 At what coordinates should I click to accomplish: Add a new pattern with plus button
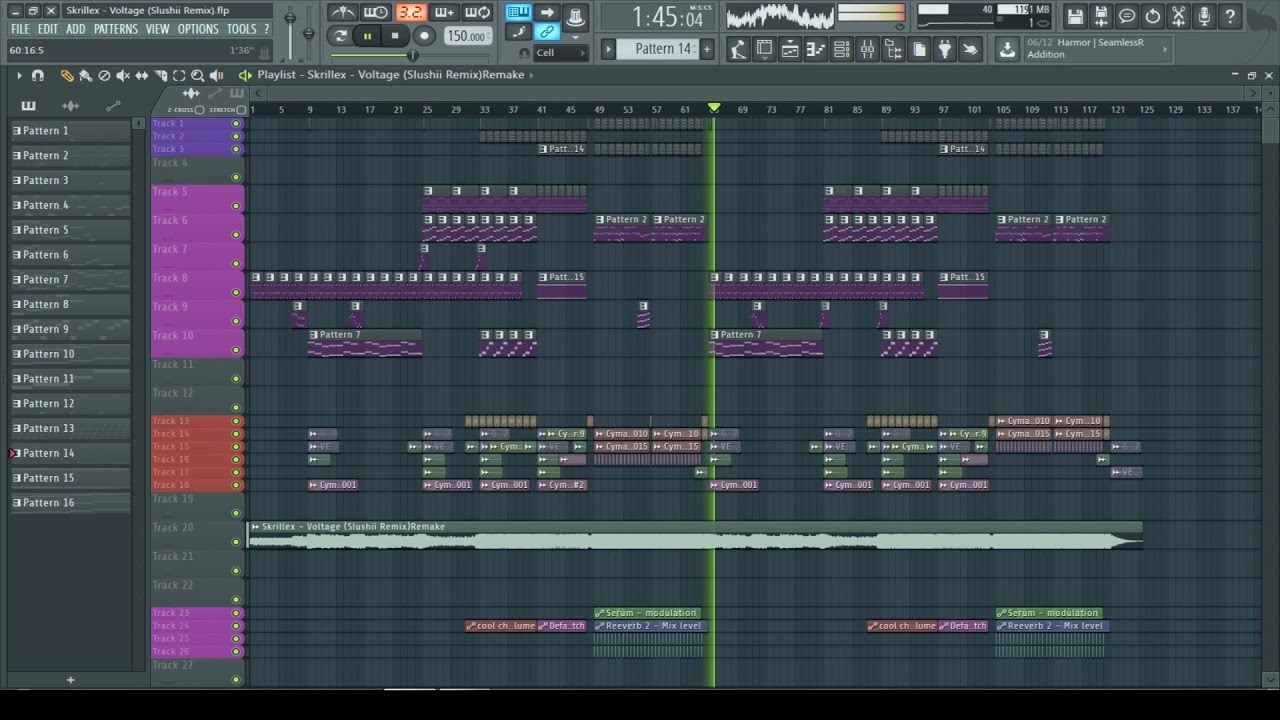click(x=707, y=49)
